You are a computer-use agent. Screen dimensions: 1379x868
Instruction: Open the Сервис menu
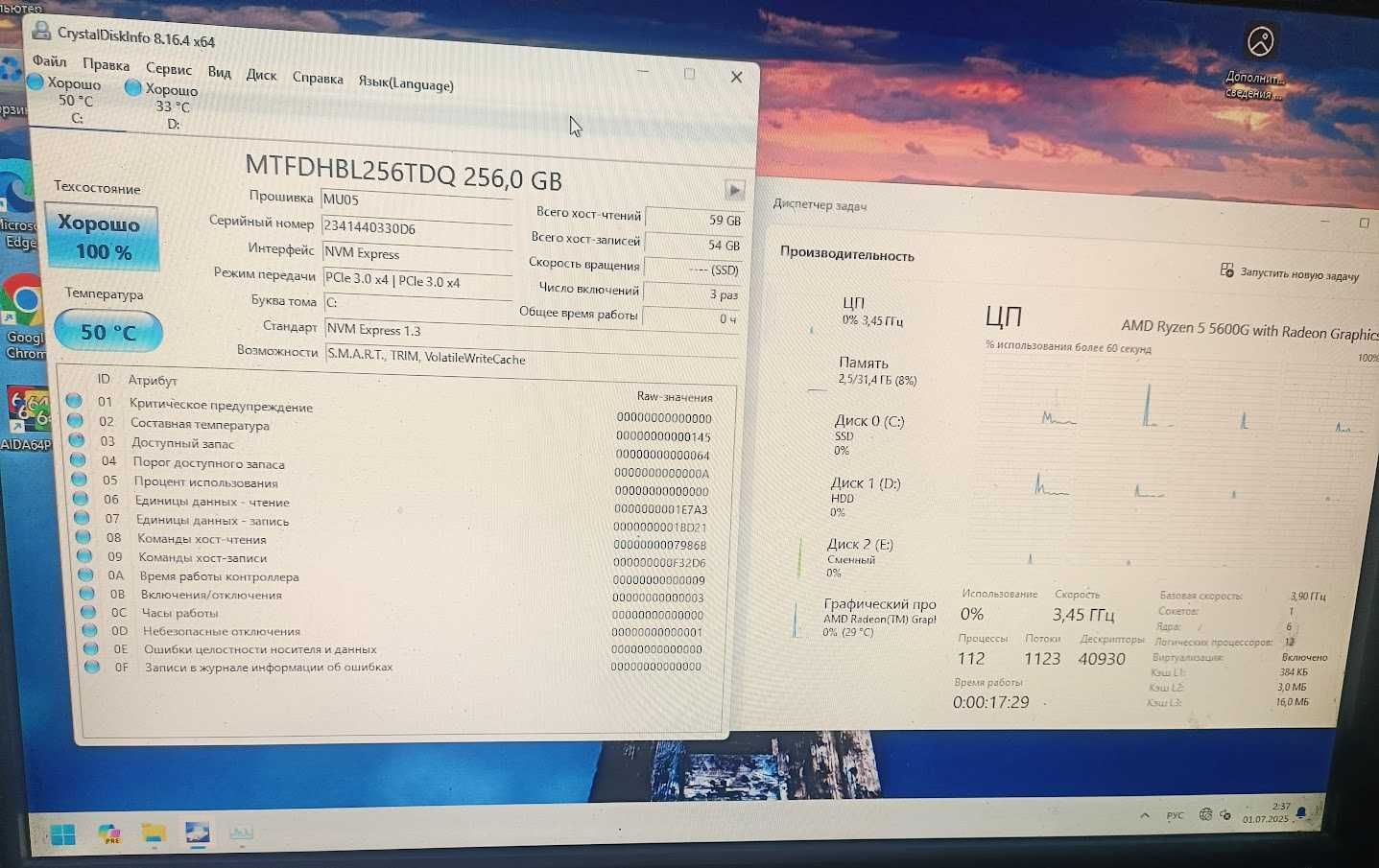[x=169, y=68]
